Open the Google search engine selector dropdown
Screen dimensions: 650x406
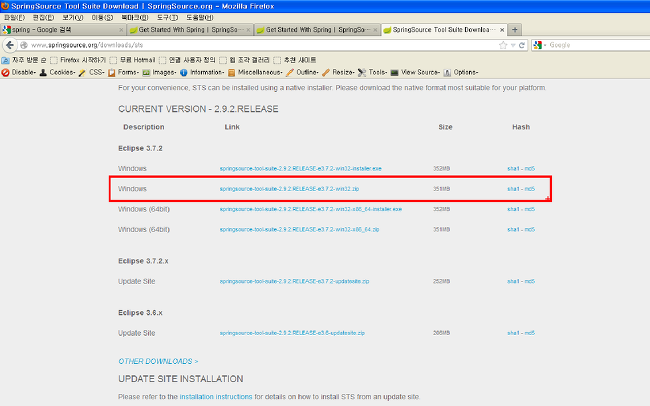pos(539,45)
